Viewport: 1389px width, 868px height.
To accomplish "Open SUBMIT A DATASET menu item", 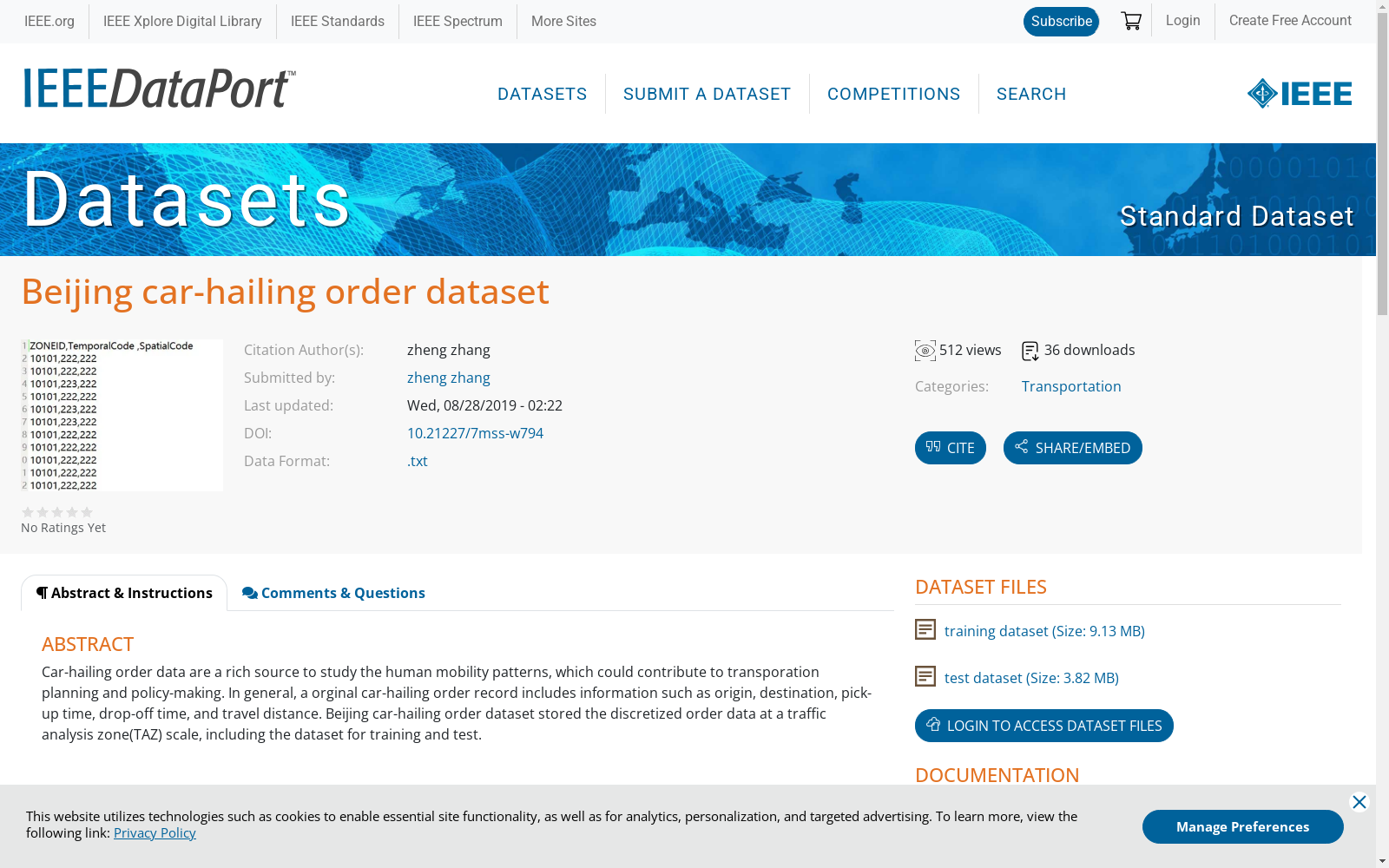I will [708, 94].
